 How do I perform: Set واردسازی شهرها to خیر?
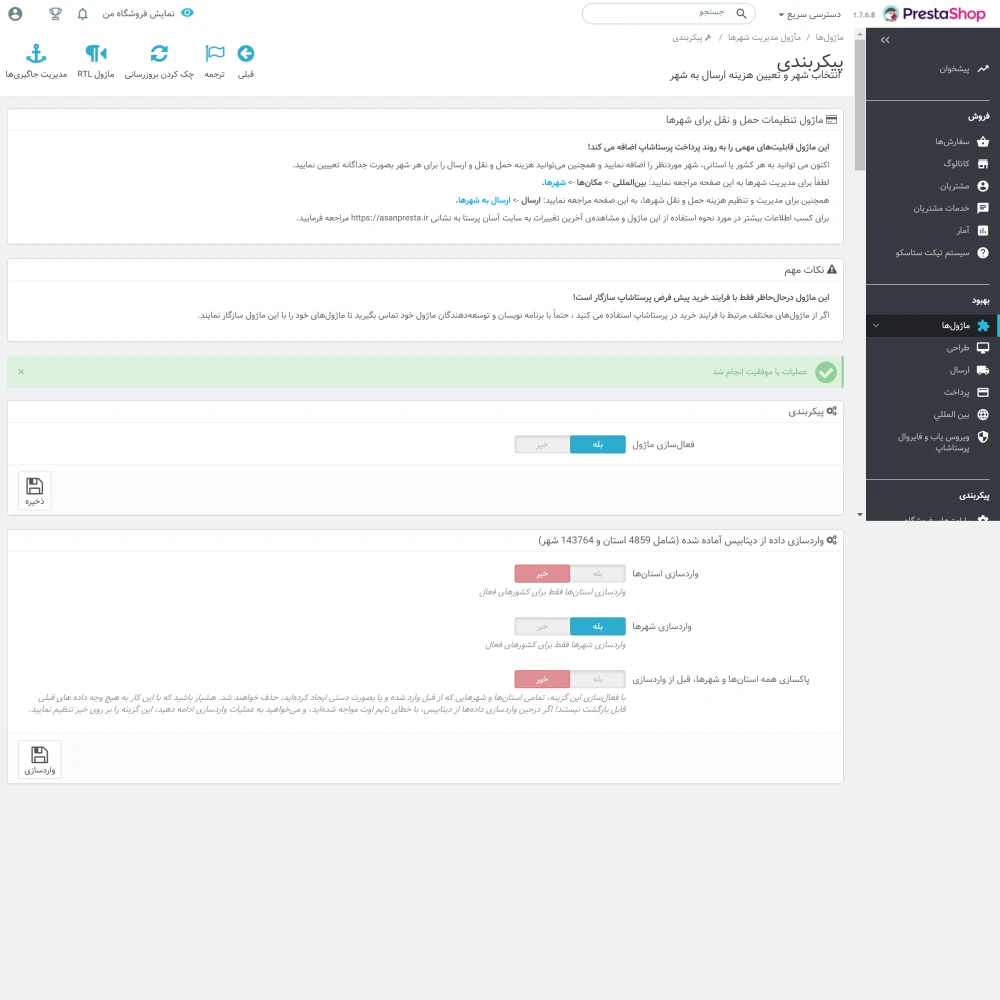click(542, 626)
